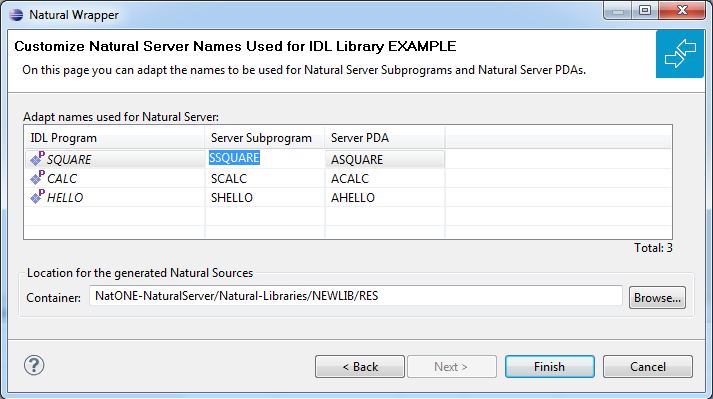Sort by IDL Program column header
The image size is (713, 399).
click(114, 138)
